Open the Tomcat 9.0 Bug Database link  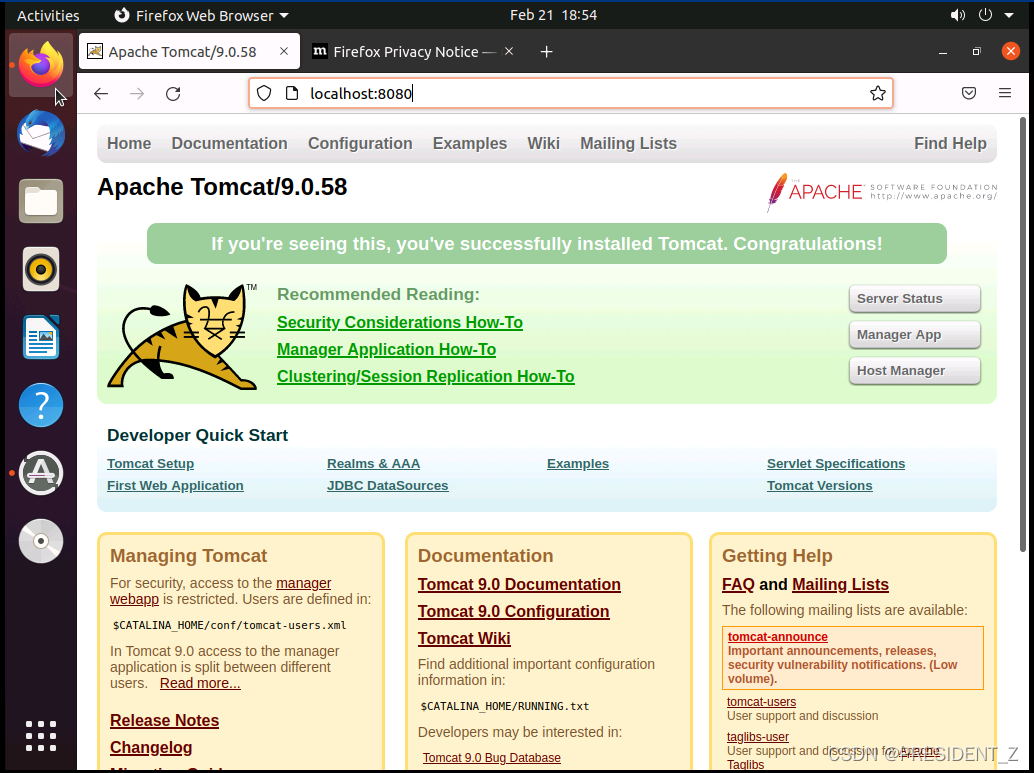click(x=491, y=758)
